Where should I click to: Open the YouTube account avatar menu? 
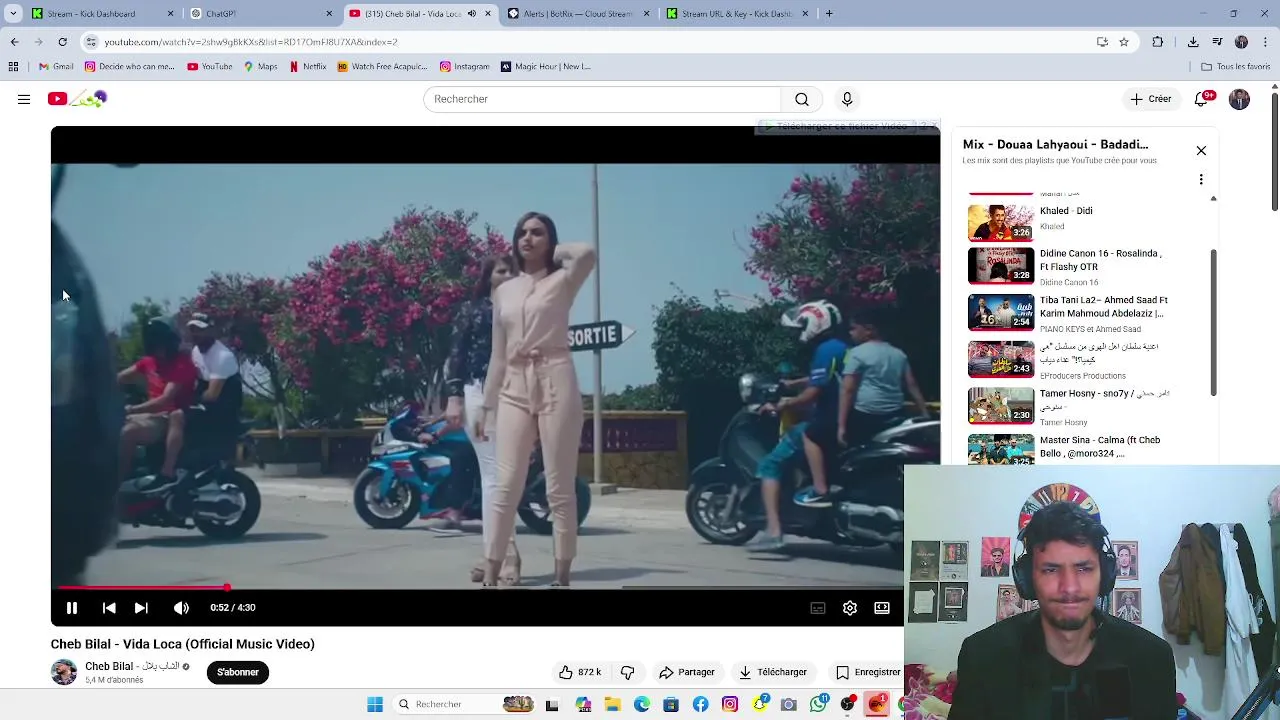[x=1239, y=99]
